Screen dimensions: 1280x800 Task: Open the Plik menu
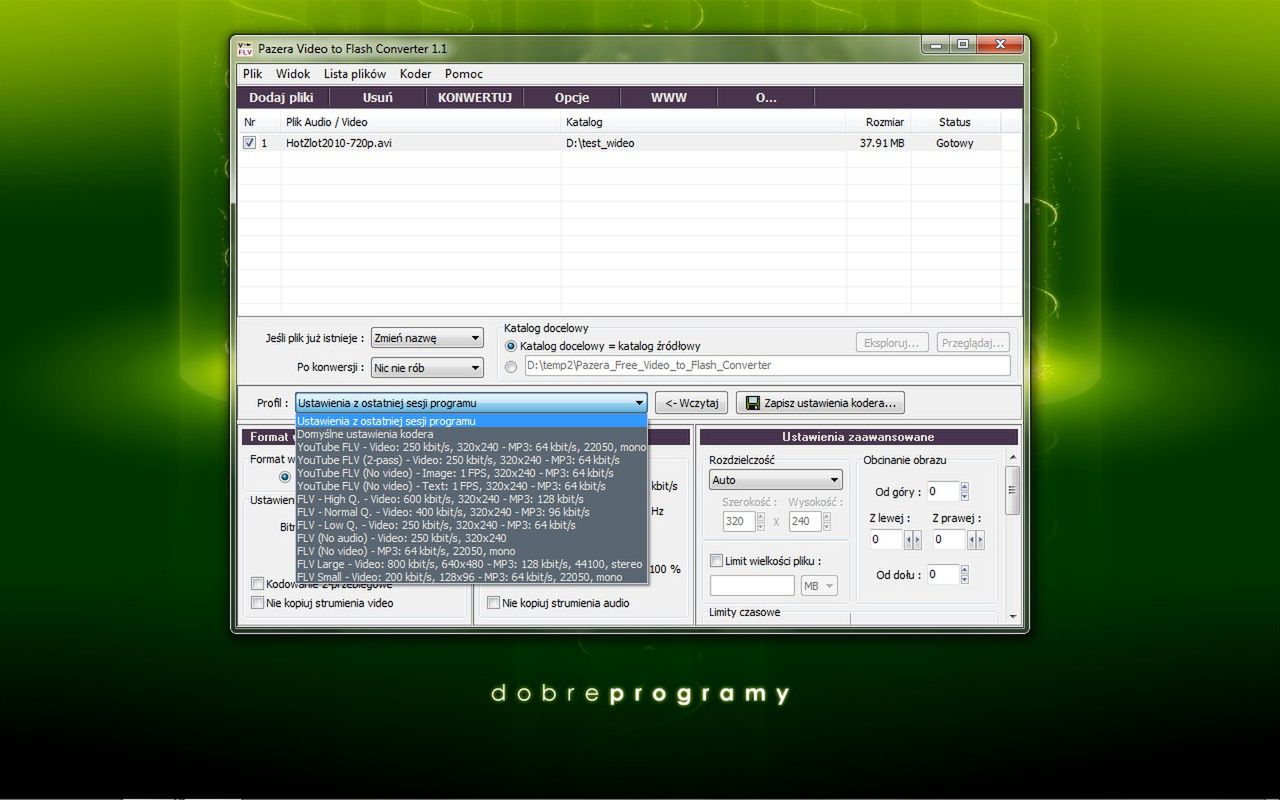coord(252,74)
